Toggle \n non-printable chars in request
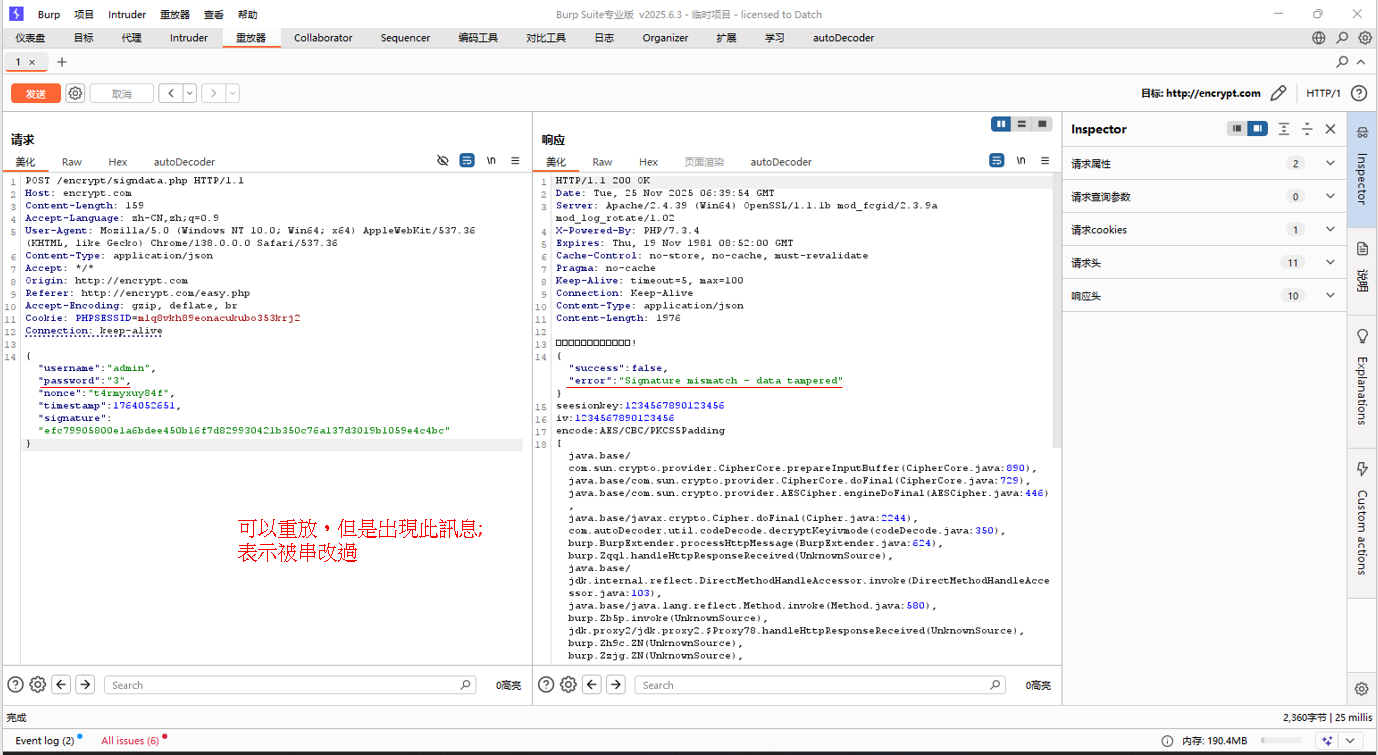This screenshot has height=755, width=1378. tap(491, 160)
